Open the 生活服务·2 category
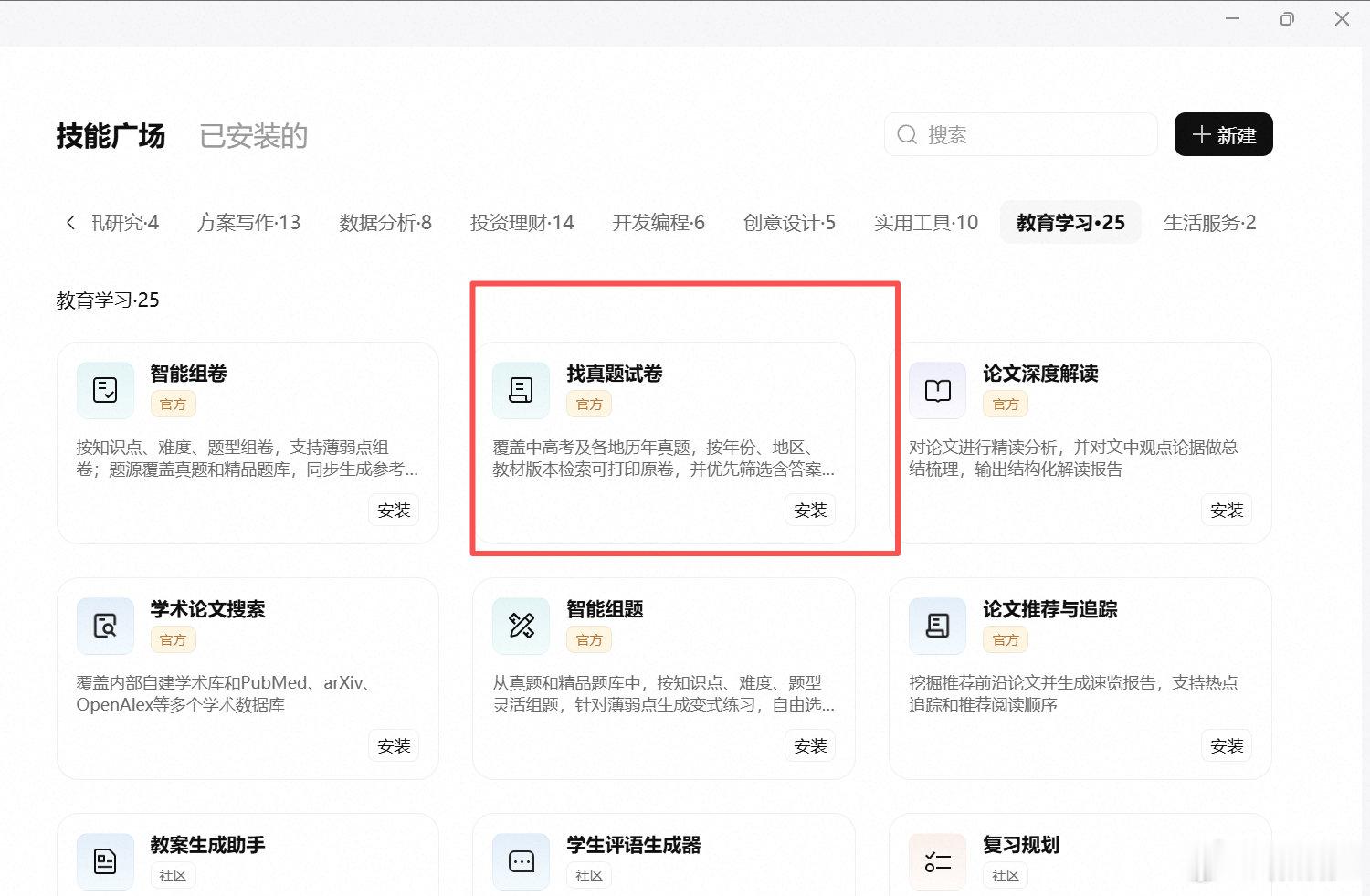The image size is (1370, 896). [1210, 223]
